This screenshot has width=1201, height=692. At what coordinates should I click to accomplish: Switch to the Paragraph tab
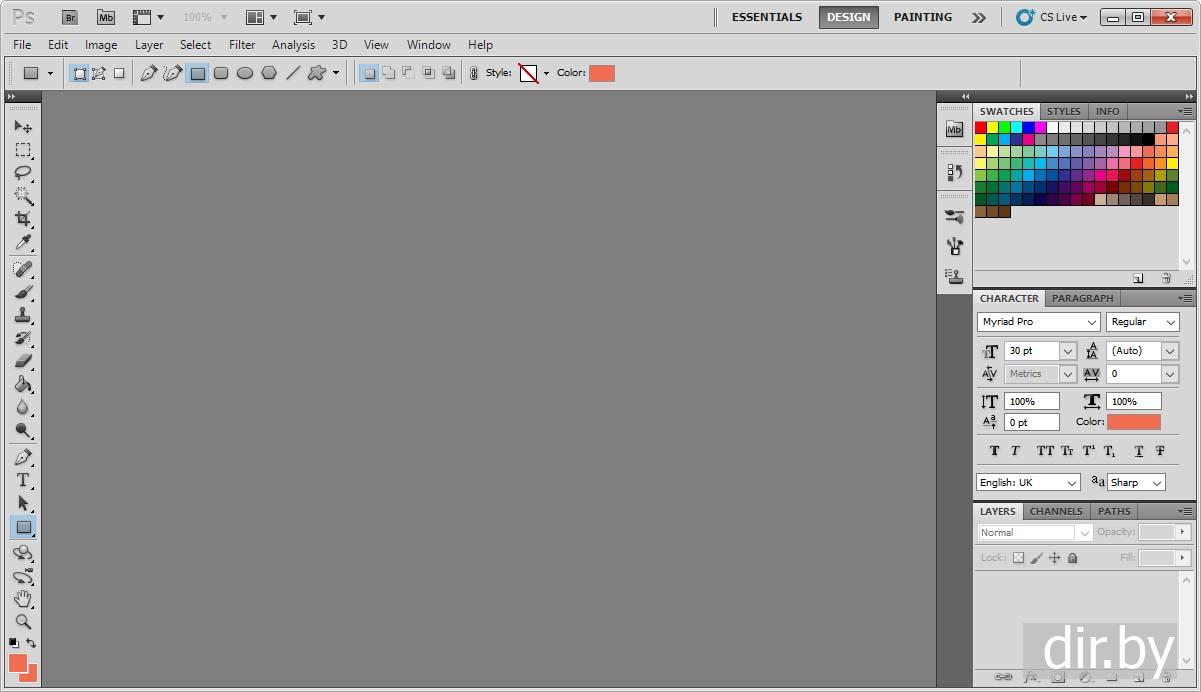(1082, 298)
